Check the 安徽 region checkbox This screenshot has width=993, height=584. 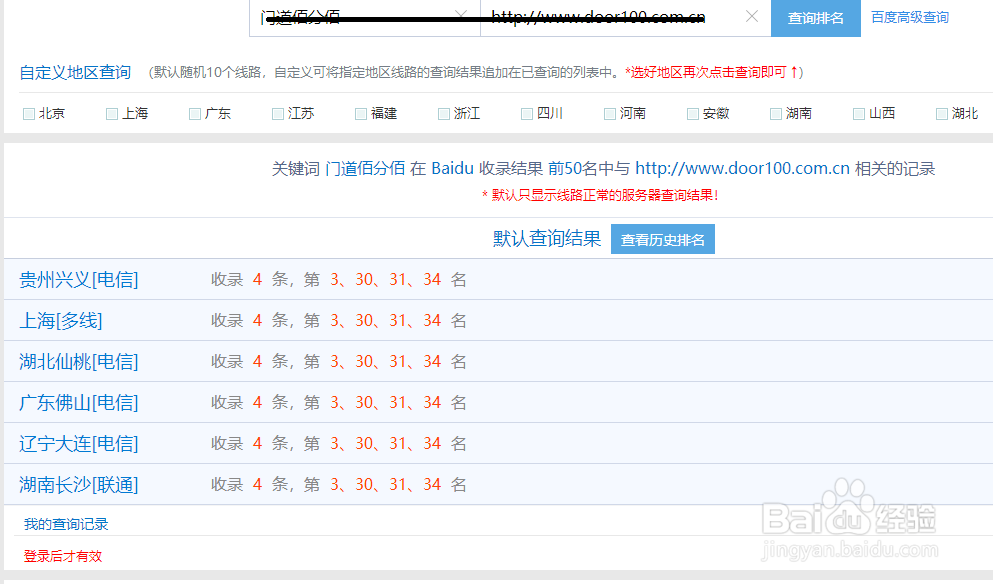coord(692,114)
